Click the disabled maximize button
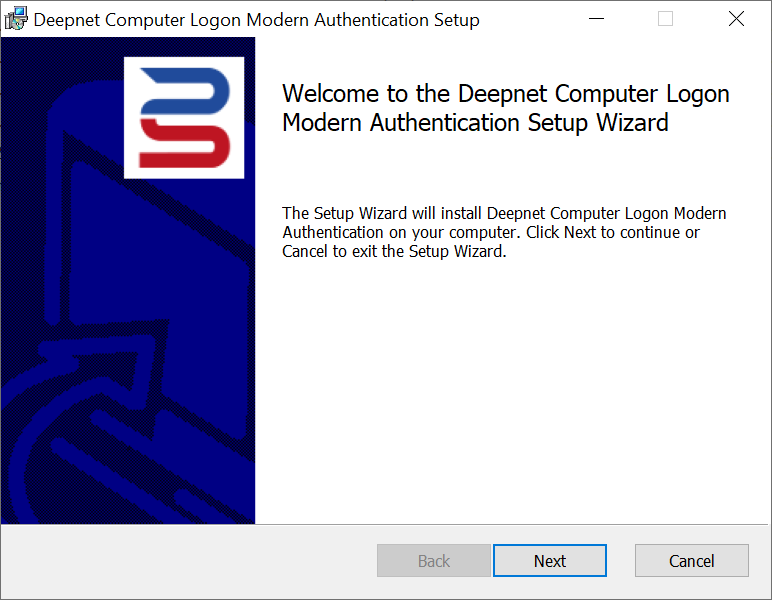This screenshot has width=772, height=600. click(x=665, y=19)
